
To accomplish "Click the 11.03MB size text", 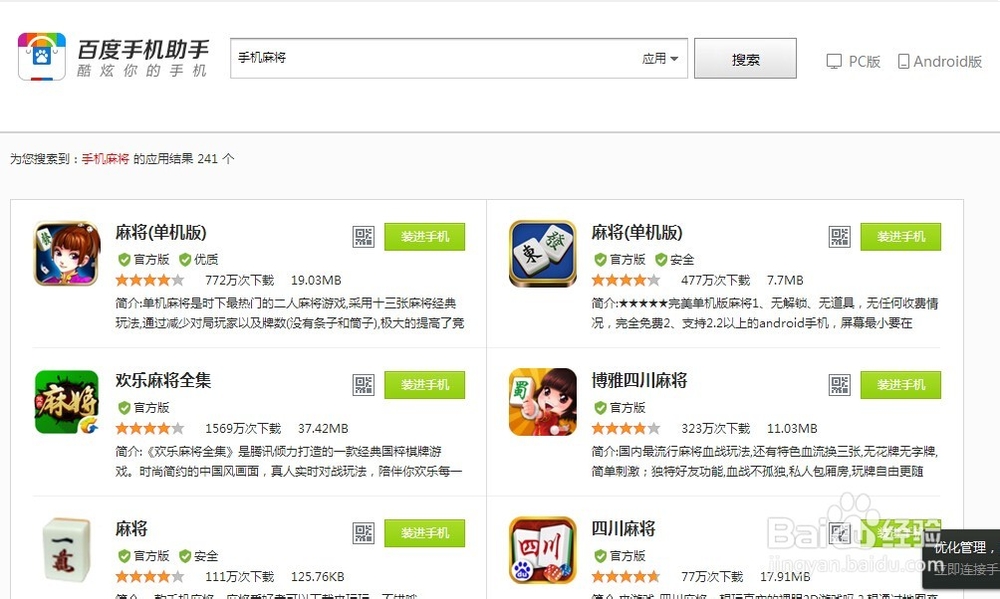I will click(x=792, y=428).
